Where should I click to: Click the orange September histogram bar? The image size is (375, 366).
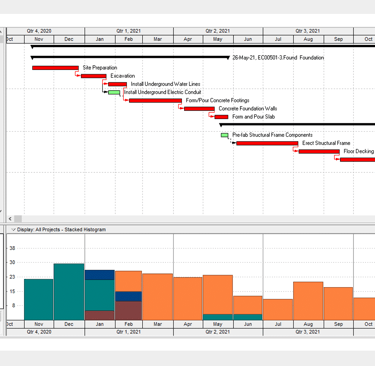338,304
